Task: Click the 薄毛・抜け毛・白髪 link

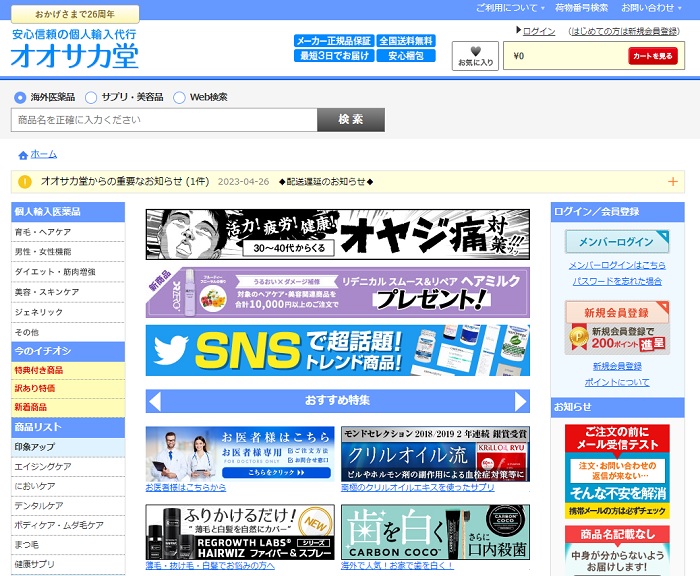Action: [x=210, y=566]
